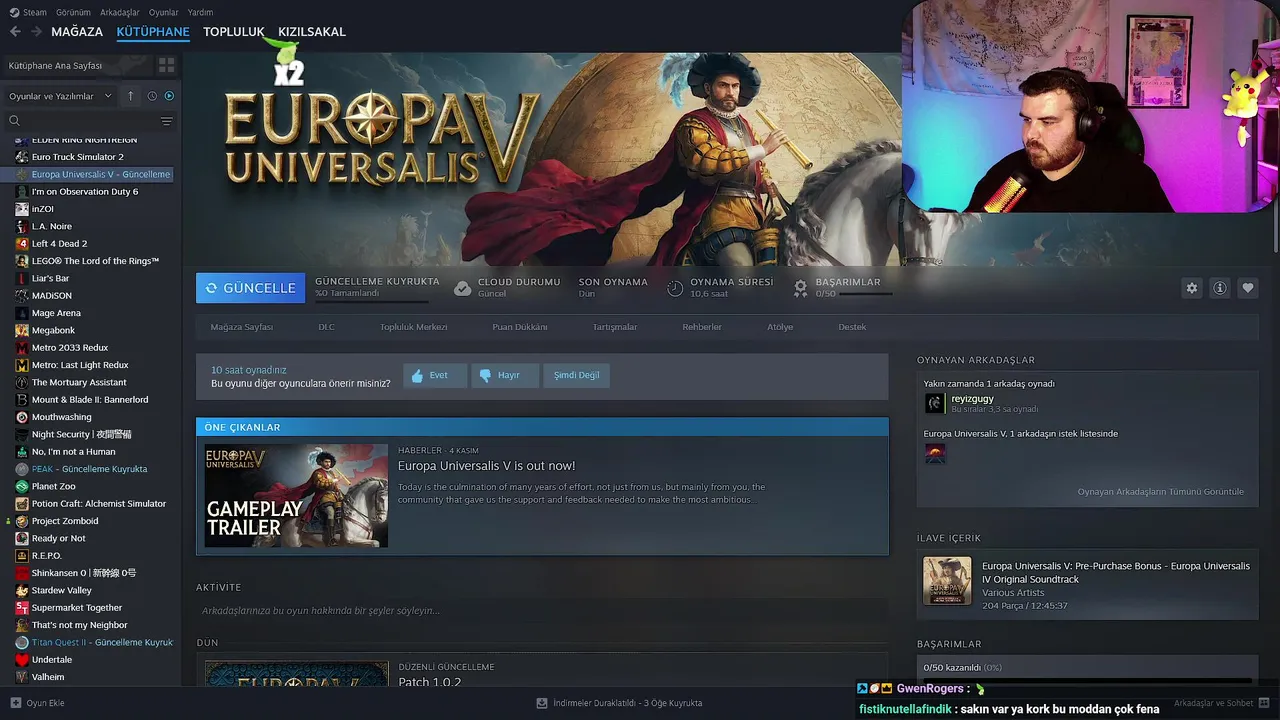Expand the Oyunlar ve Yazılımlar dropdown
Screen dimensions: 1280x720
point(61,96)
